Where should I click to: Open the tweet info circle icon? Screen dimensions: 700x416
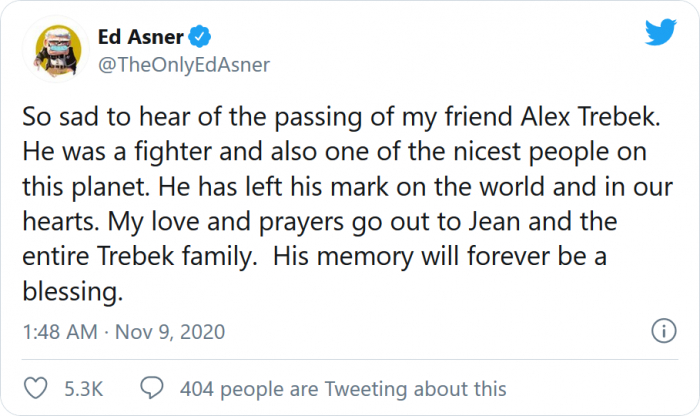[x=661, y=330]
